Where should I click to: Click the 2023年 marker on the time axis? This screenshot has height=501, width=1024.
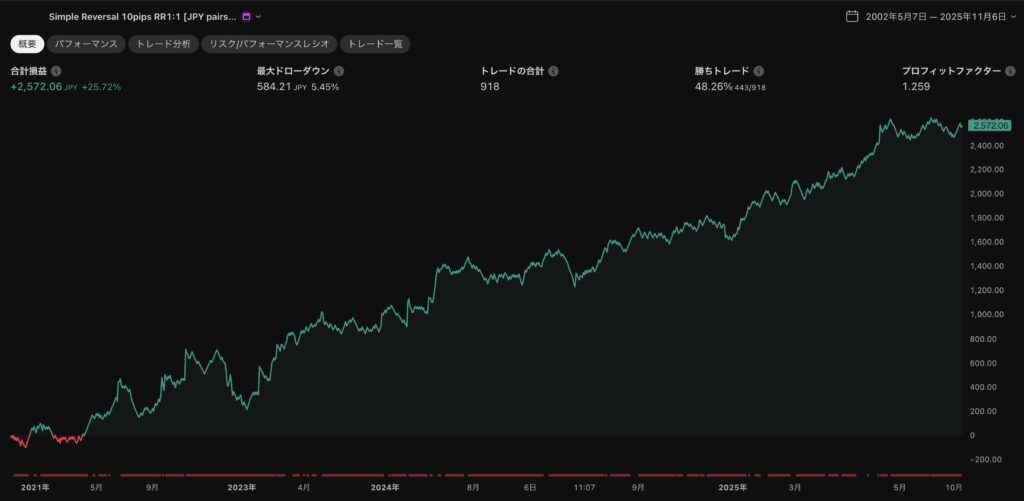[x=242, y=487]
